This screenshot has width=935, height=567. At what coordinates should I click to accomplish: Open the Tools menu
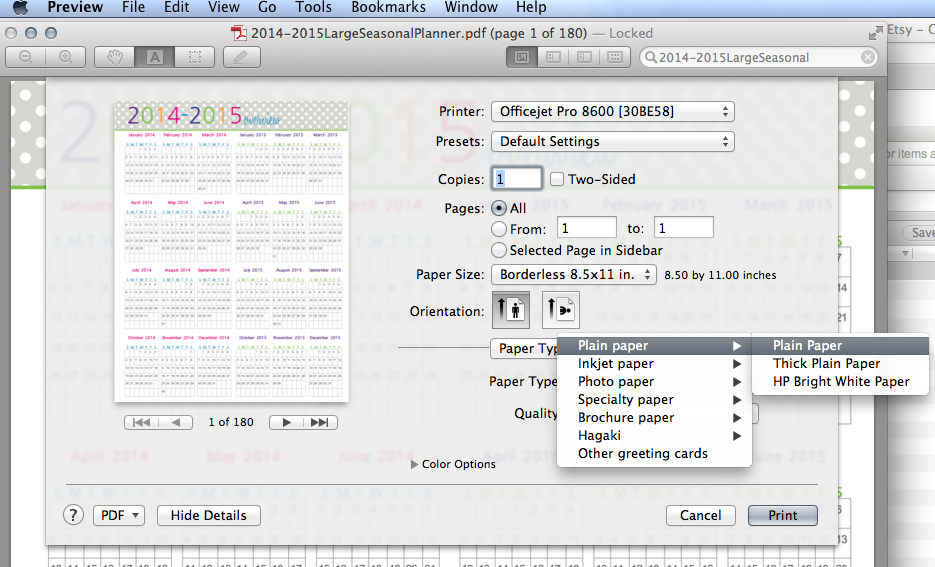click(314, 7)
